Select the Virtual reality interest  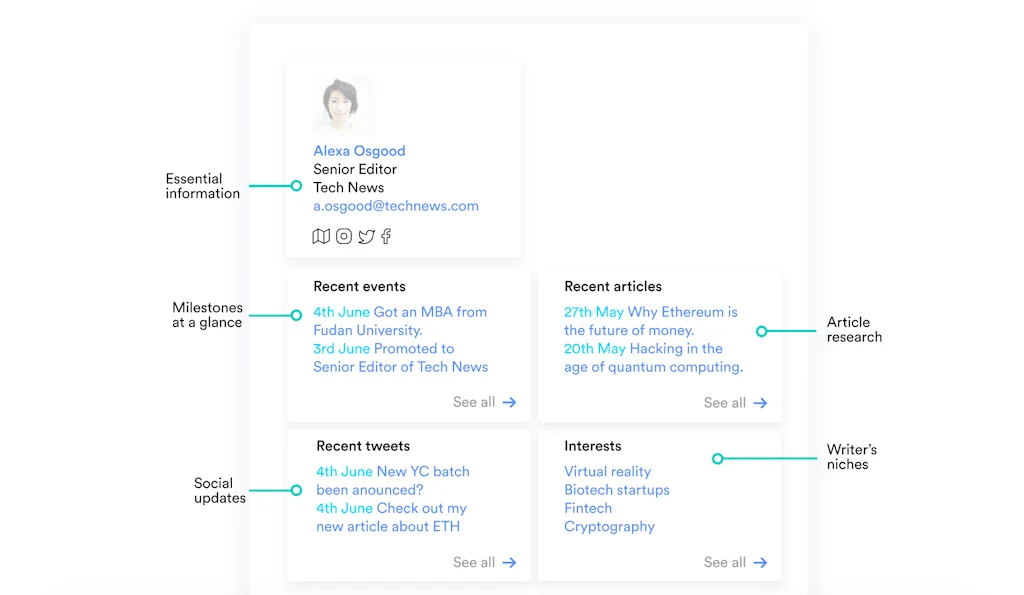click(607, 472)
